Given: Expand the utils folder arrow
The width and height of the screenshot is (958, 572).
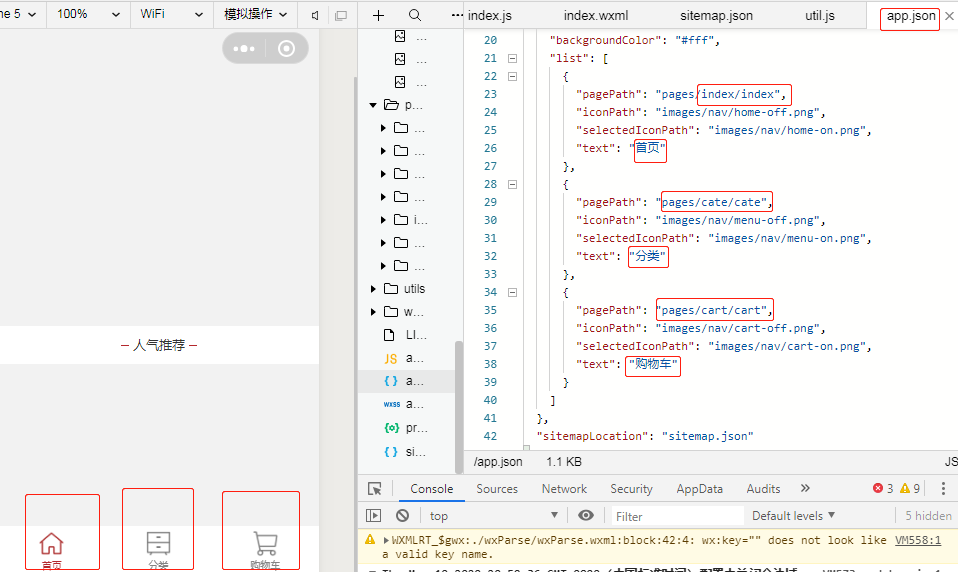Looking at the screenshot, I should coord(373,288).
